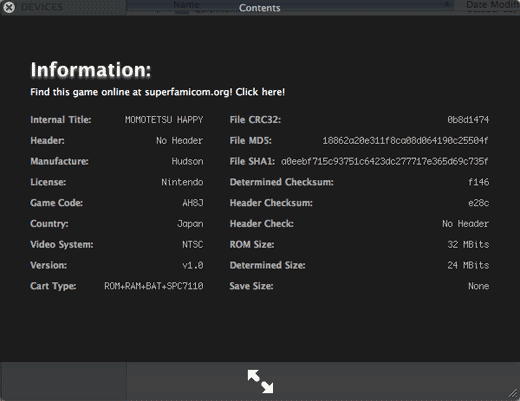The height and width of the screenshot is (401, 520).
Task: Select the v1.0 version value
Action: (193, 265)
